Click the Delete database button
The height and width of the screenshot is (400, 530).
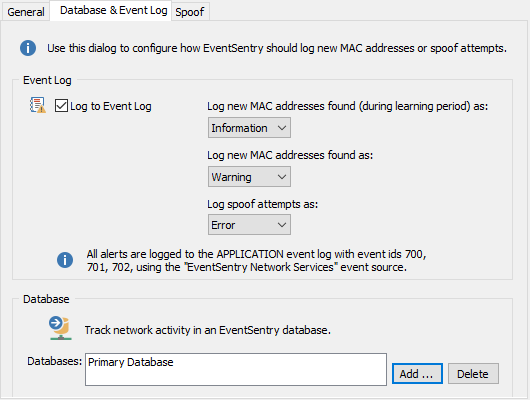[x=473, y=374]
